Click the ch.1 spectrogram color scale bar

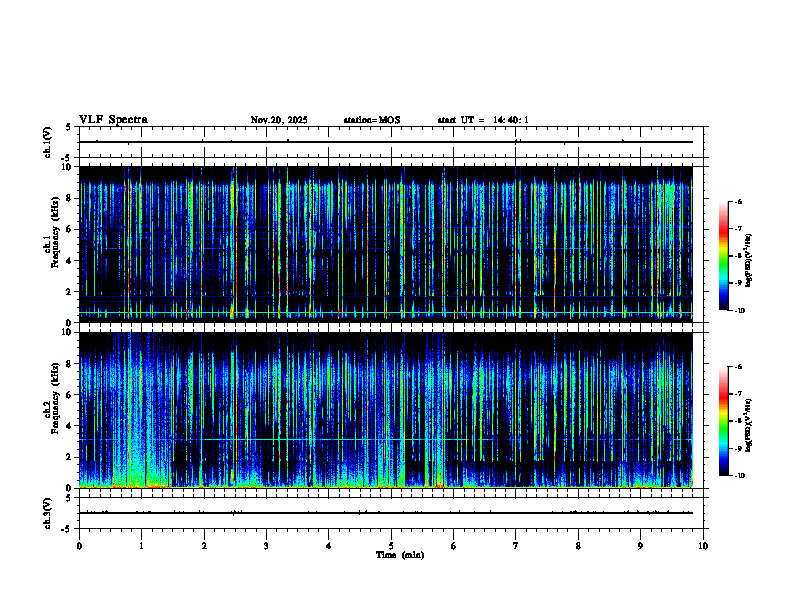click(724, 256)
